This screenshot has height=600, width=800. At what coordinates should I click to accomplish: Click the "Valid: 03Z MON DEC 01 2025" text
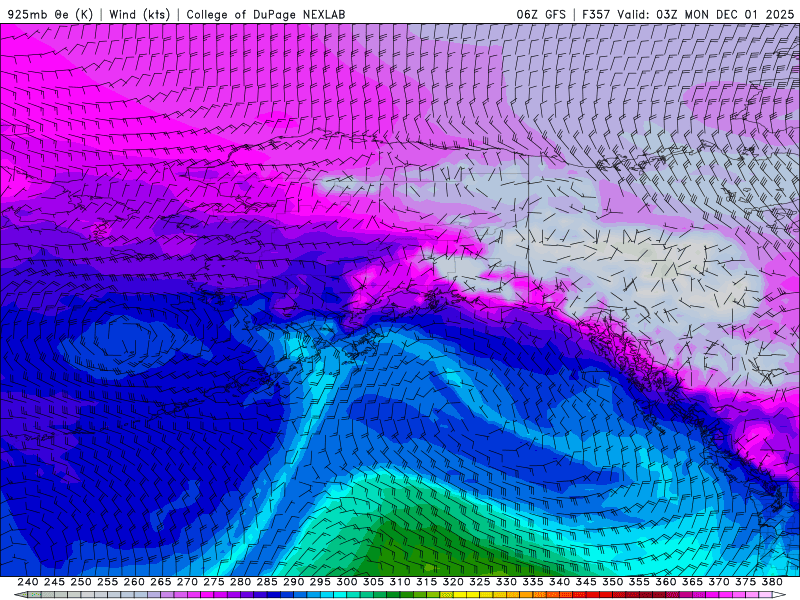click(706, 14)
